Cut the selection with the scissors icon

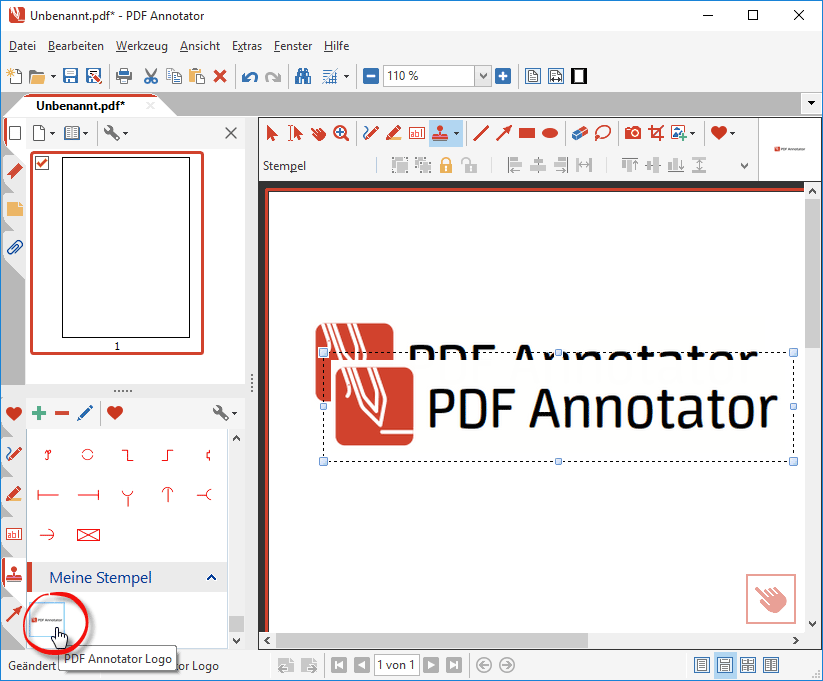click(151, 77)
